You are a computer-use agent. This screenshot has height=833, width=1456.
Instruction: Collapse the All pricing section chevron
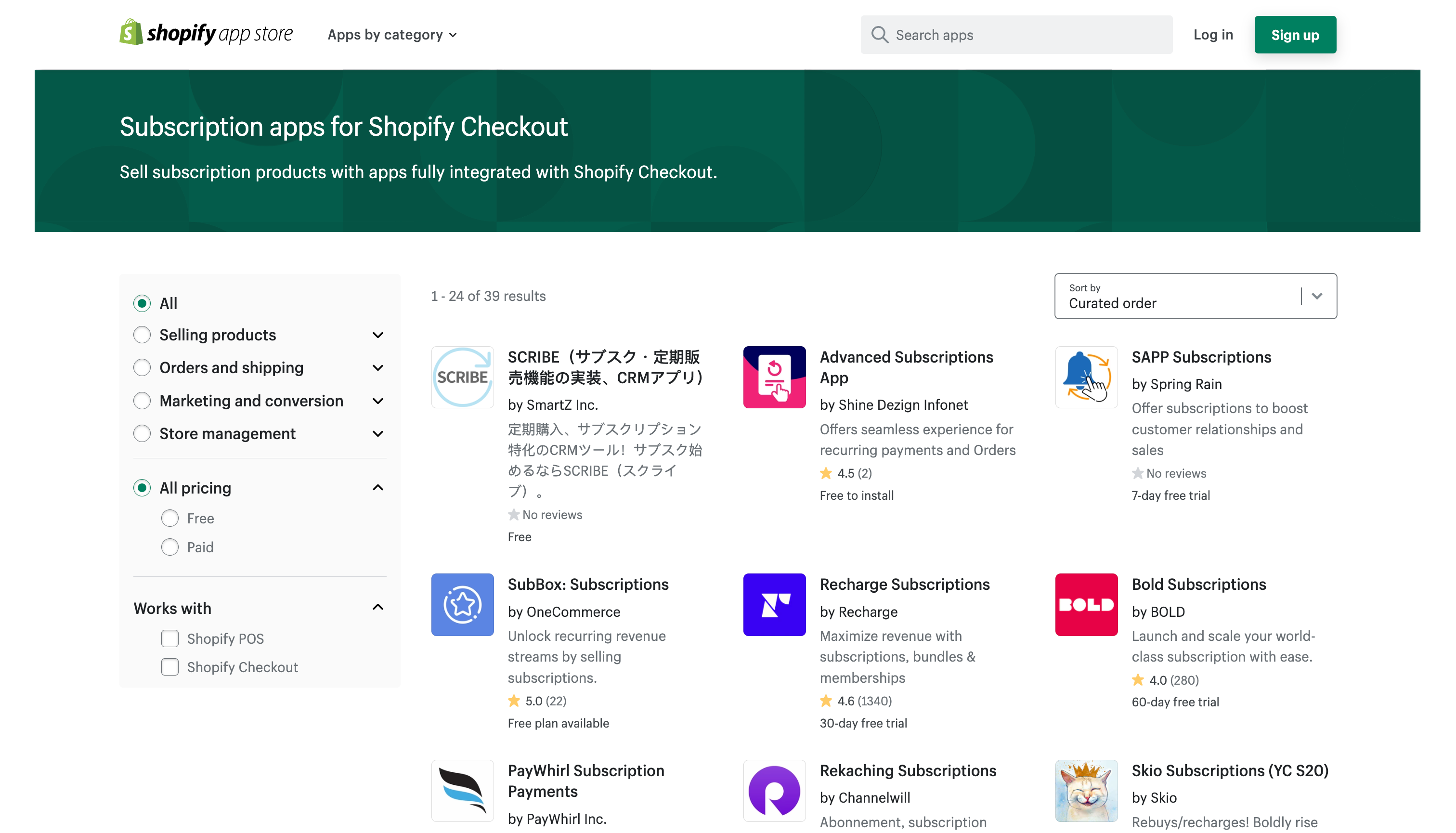tap(378, 487)
